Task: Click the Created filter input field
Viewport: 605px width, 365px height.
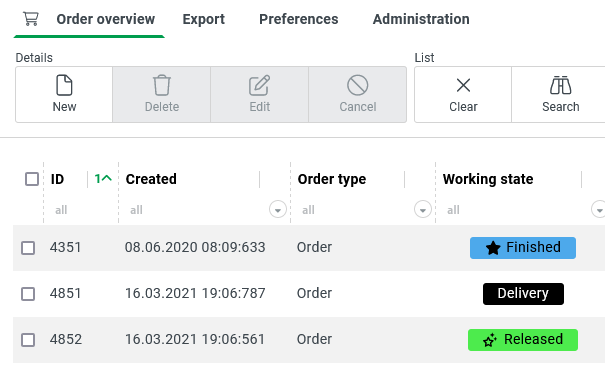Action: click(x=195, y=210)
